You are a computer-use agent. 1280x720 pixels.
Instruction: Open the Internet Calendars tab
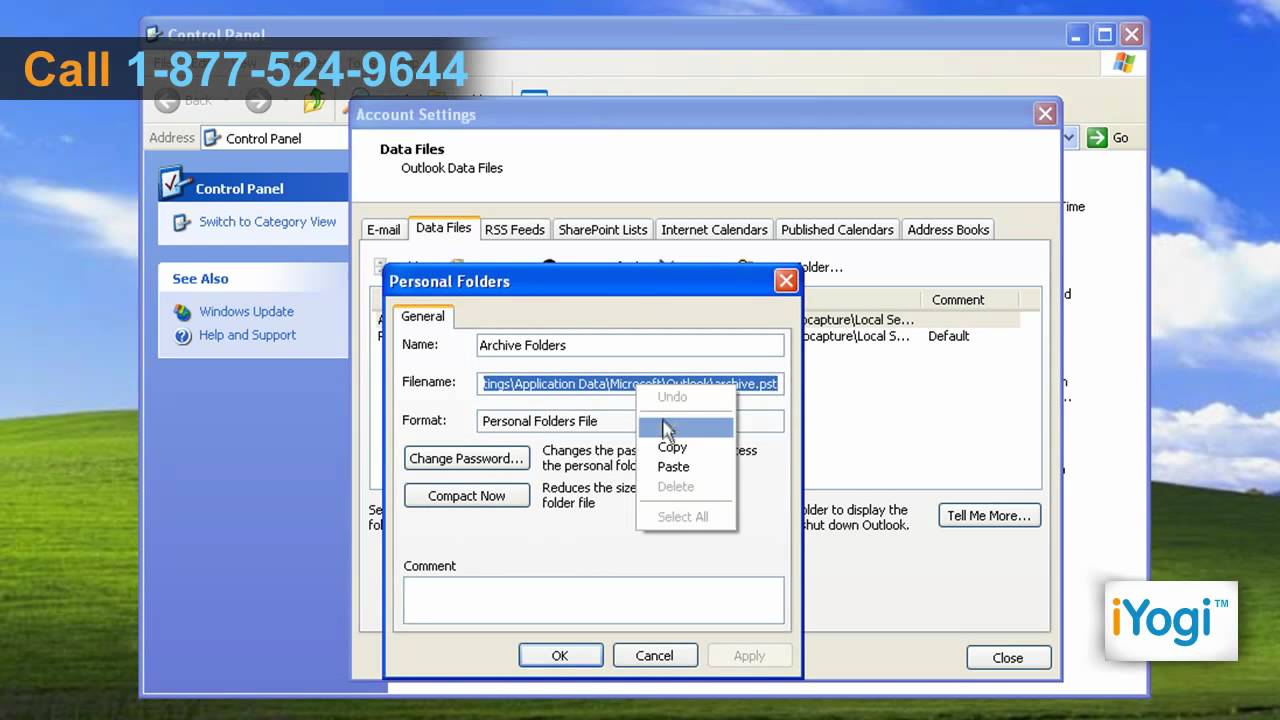pos(714,229)
